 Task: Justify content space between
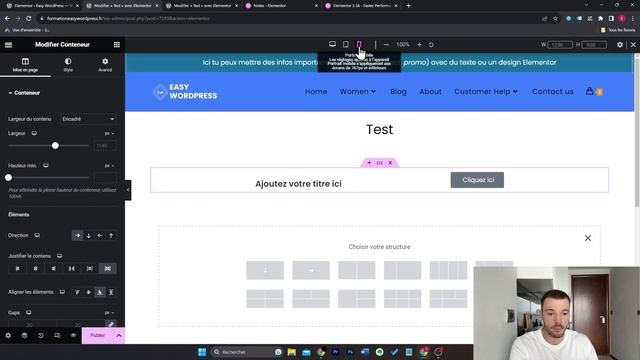(71, 269)
